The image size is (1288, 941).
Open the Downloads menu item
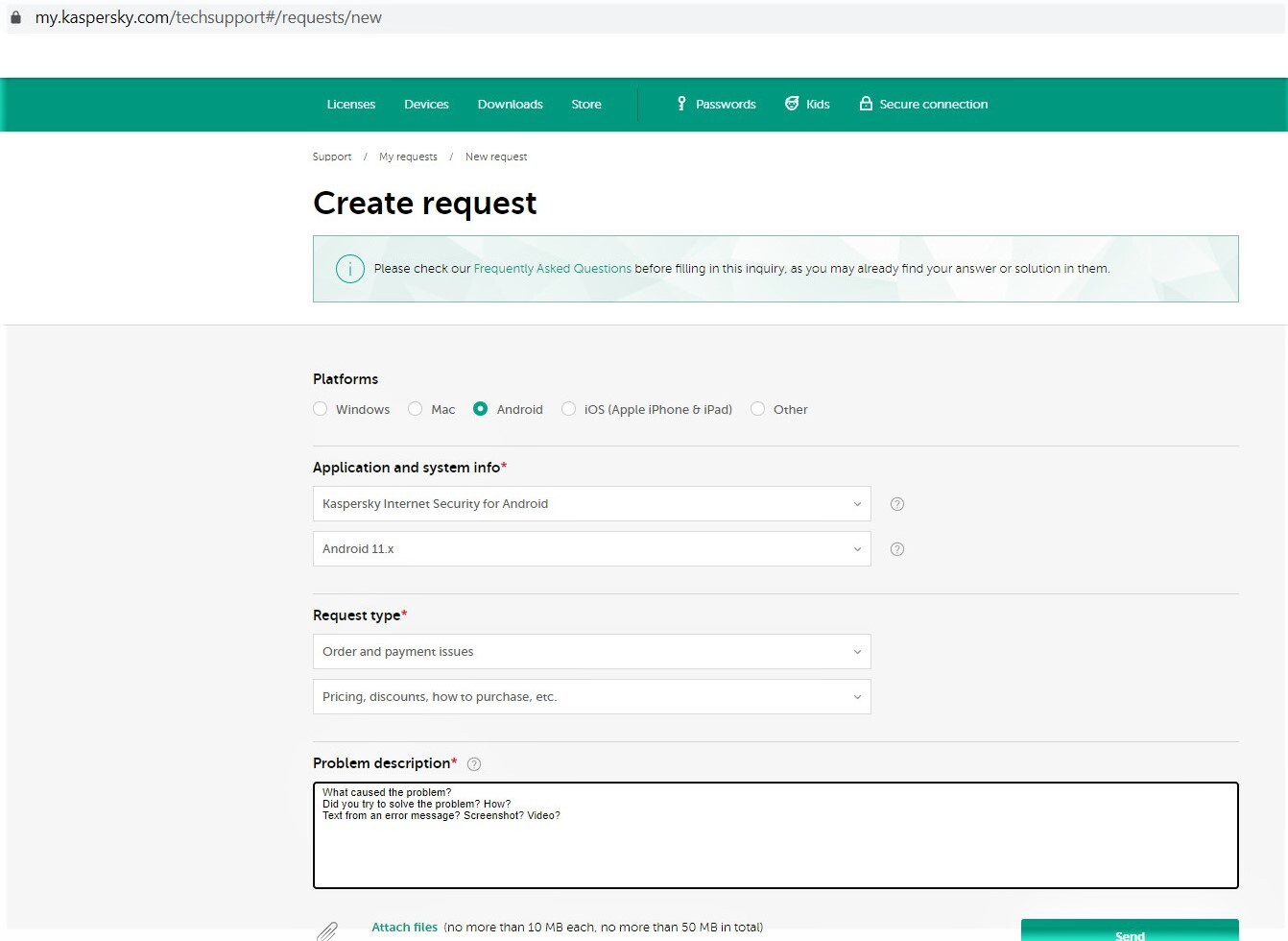click(511, 104)
